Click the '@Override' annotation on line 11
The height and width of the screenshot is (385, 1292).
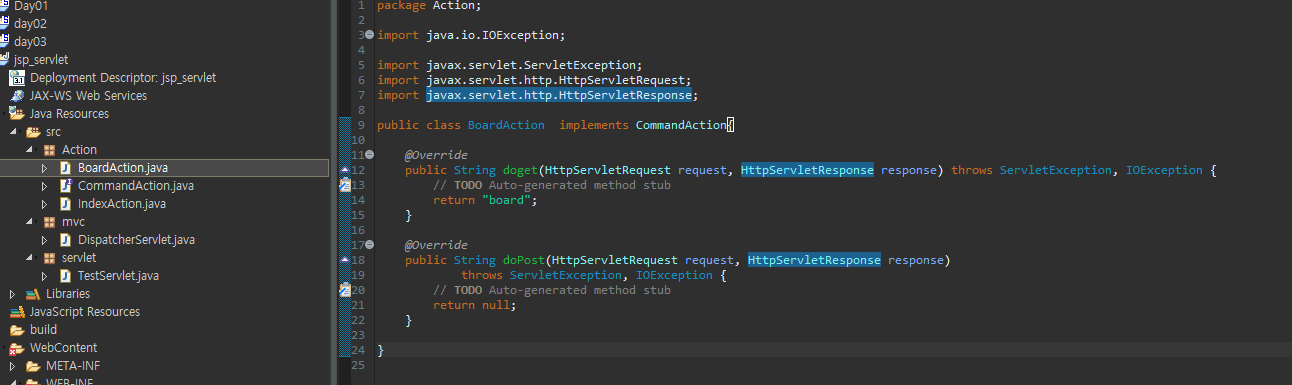[436, 155]
